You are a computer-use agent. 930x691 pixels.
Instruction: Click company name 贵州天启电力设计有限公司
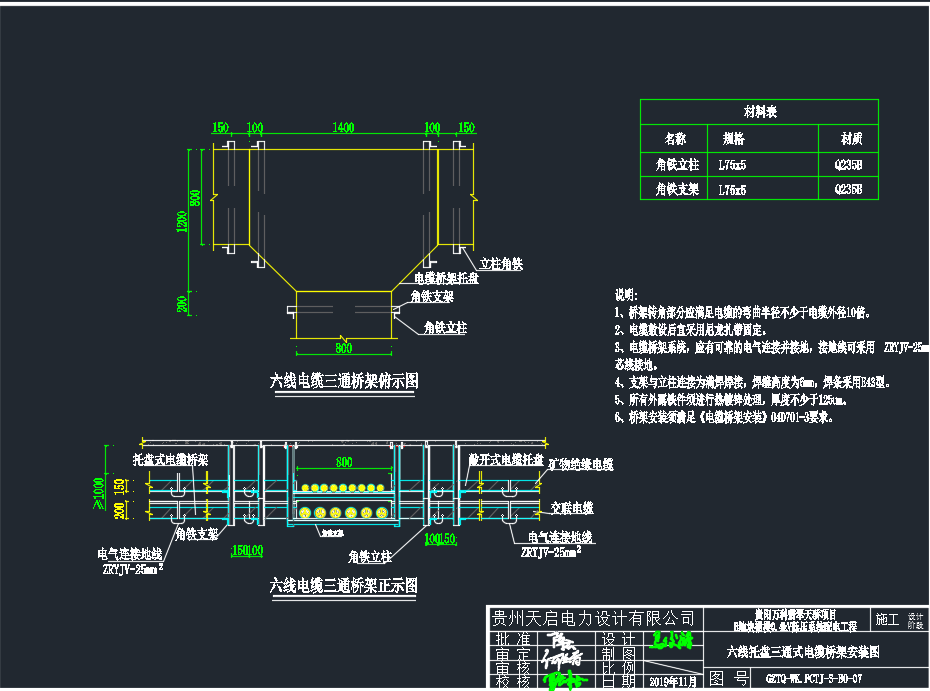(x=593, y=619)
